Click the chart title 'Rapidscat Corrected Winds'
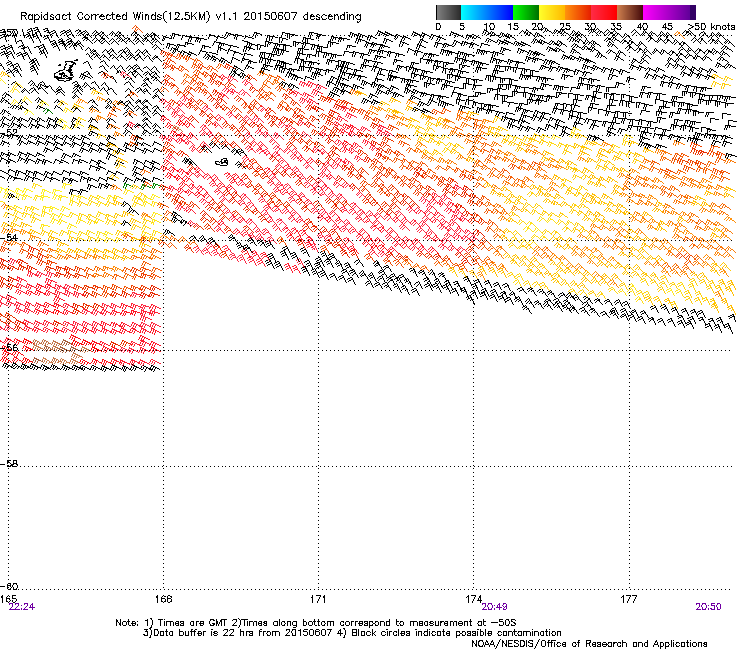740x650 pixels. coord(91,17)
